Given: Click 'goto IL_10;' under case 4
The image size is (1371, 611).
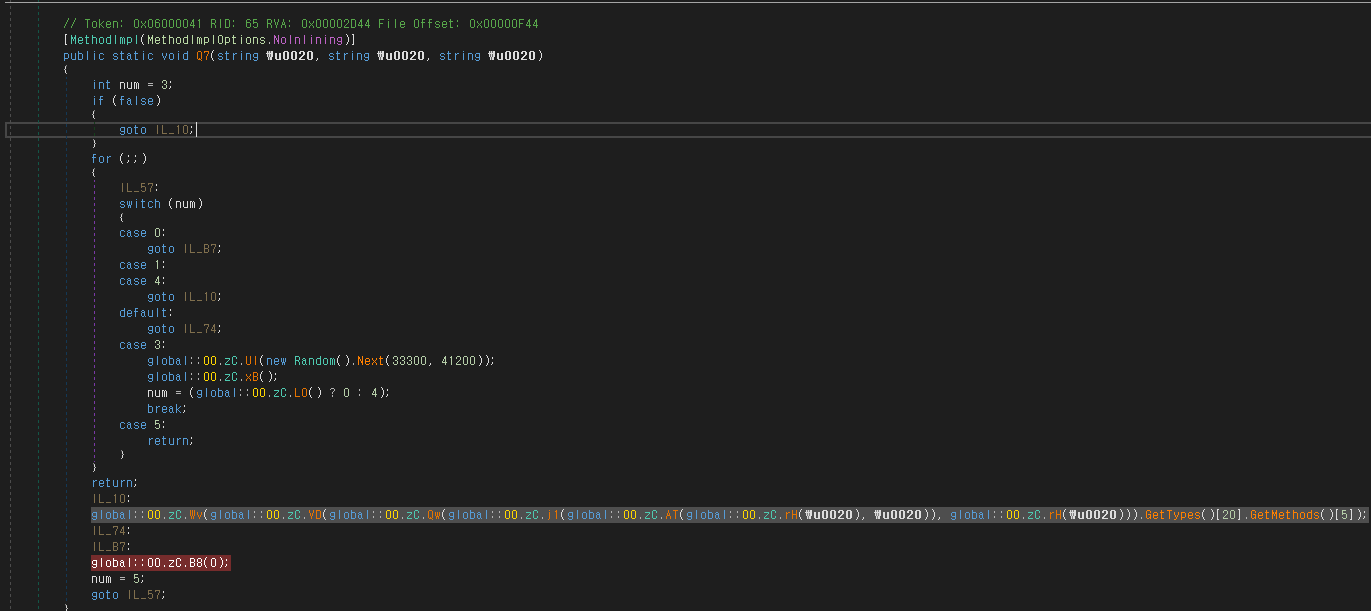Looking at the screenshot, I should (185, 297).
